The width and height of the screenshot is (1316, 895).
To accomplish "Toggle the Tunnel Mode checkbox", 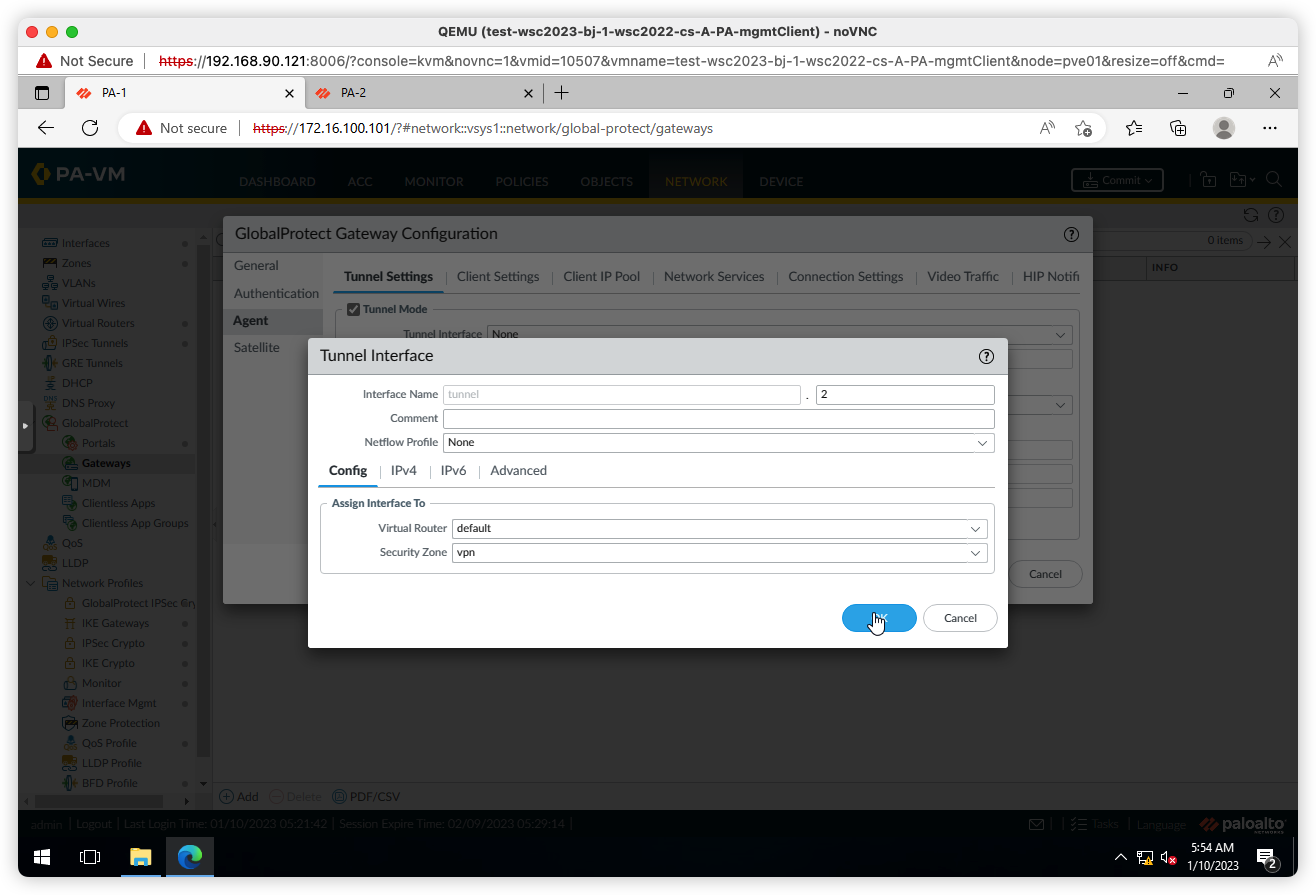I will (x=353, y=309).
